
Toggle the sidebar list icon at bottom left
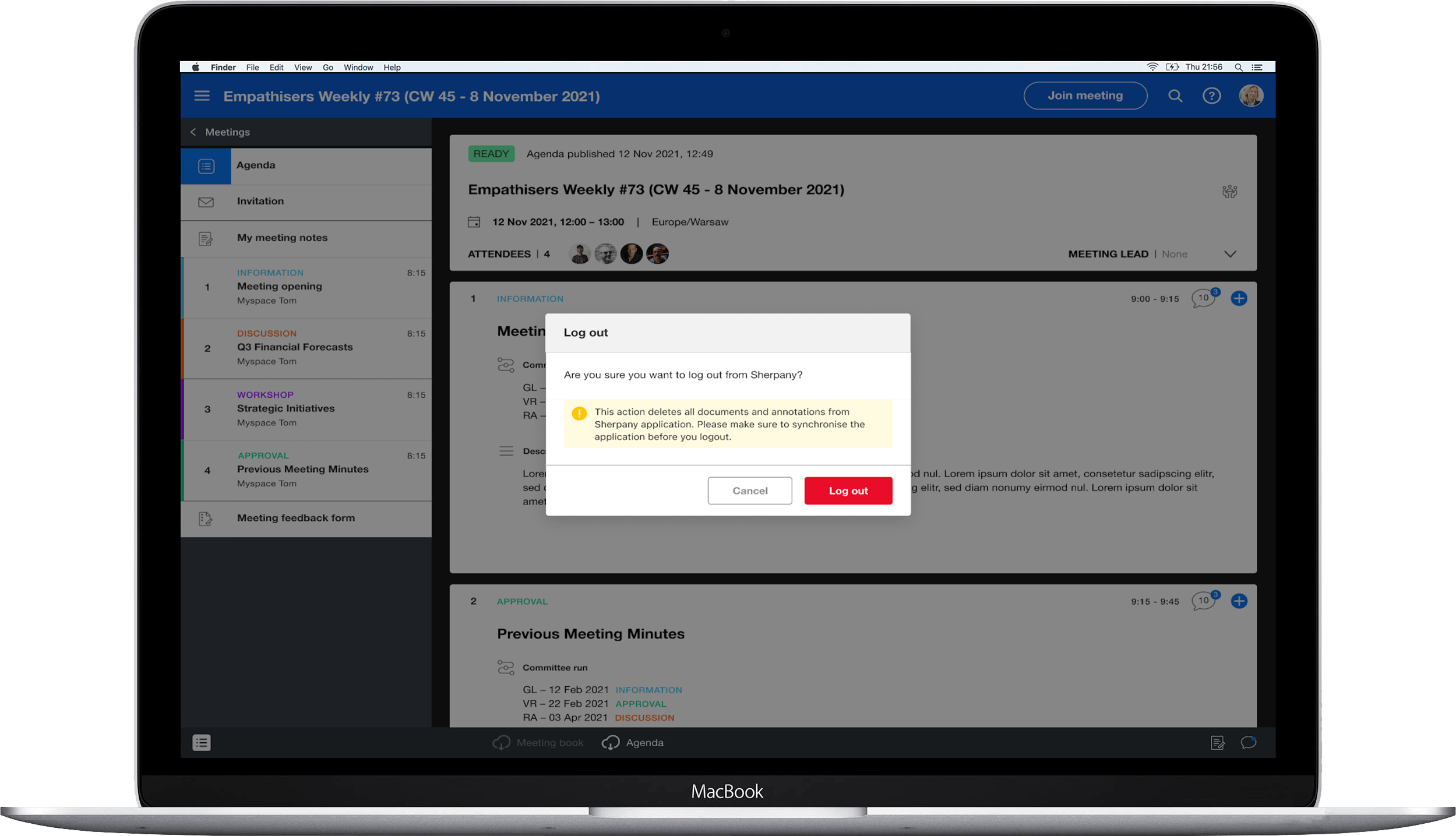tap(202, 743)
